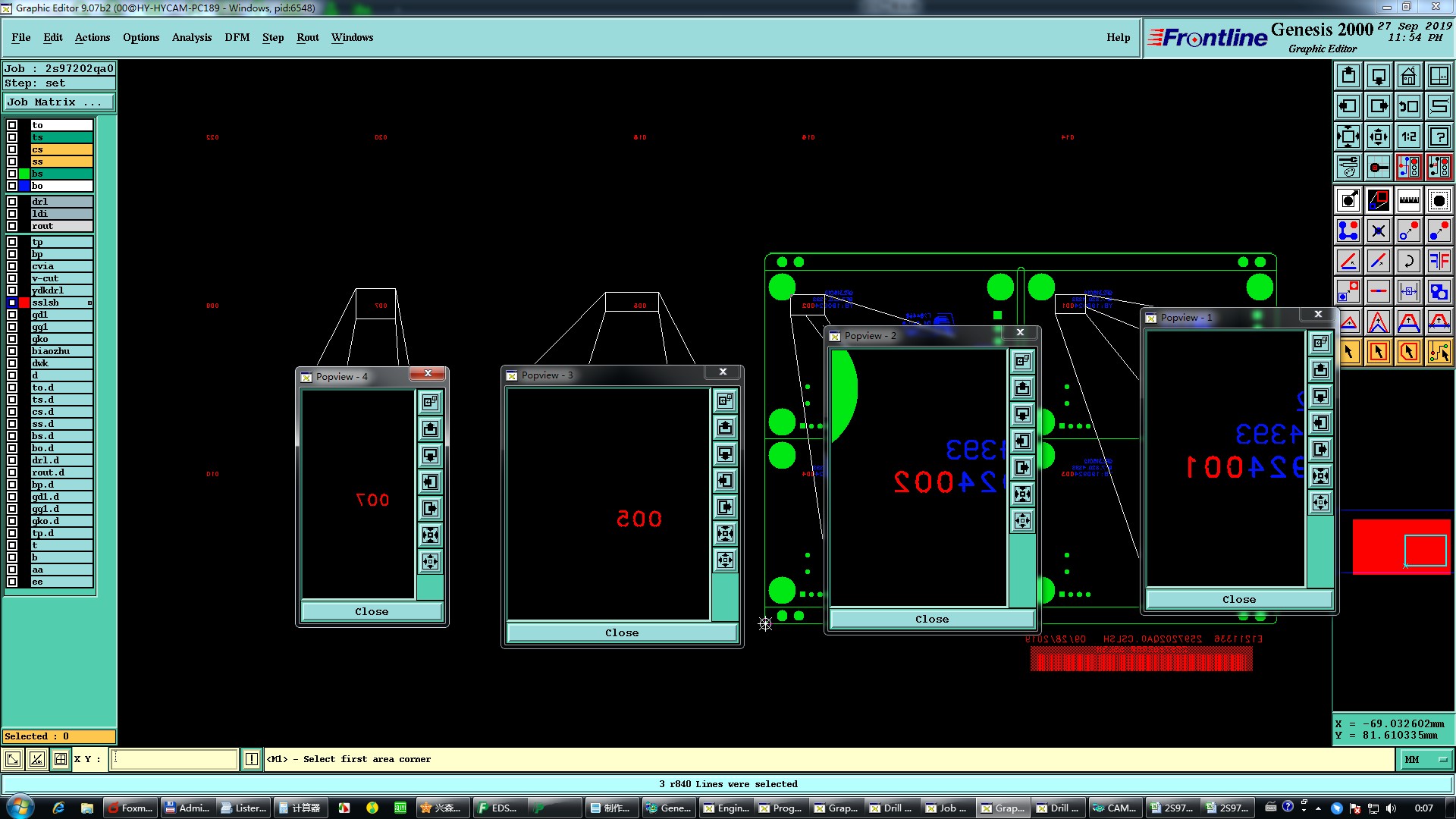Click the home view icon
The width and height of the screenshot is (1456, 819).
pos(1409,76)
